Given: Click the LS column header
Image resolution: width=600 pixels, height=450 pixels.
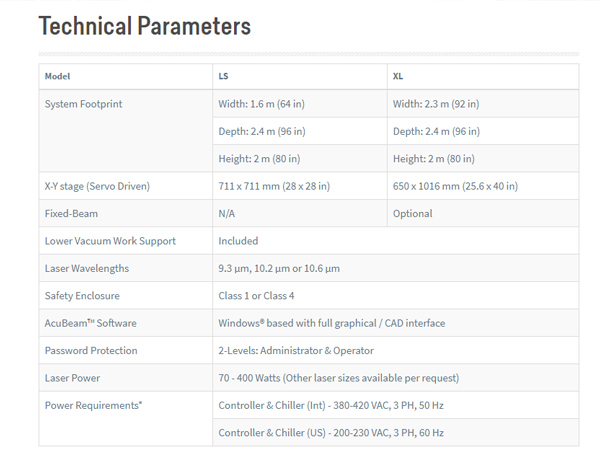Looking at the screenshot, I should click(224, 76).
